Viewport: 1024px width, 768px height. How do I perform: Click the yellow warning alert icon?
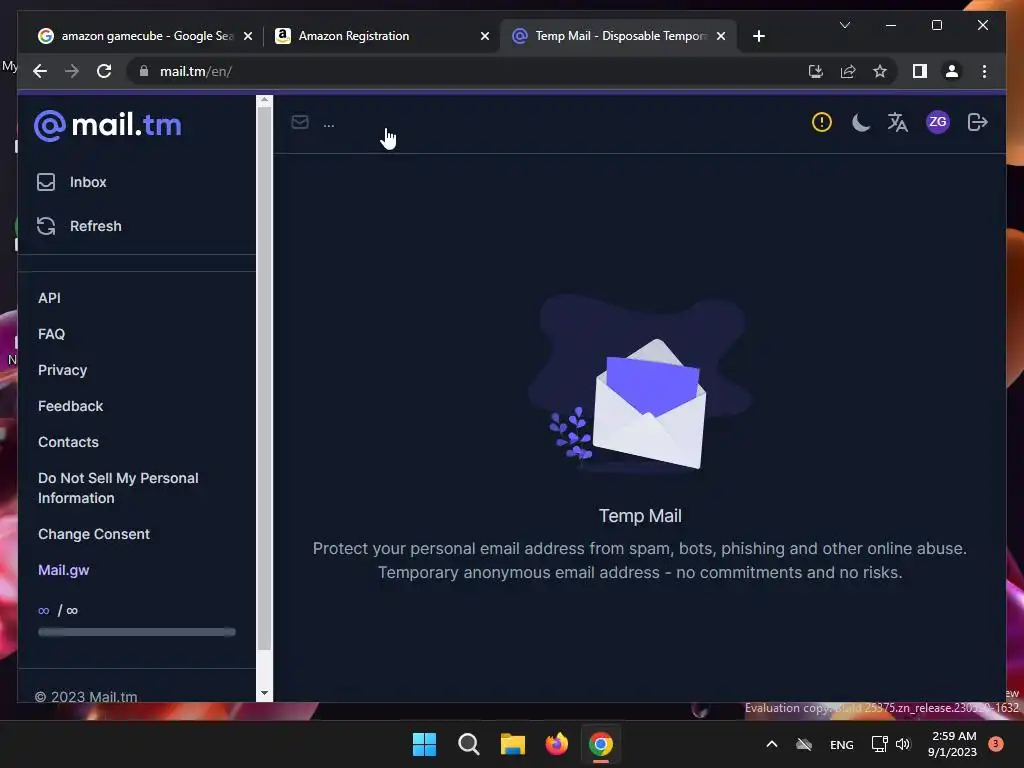[822, 122]
